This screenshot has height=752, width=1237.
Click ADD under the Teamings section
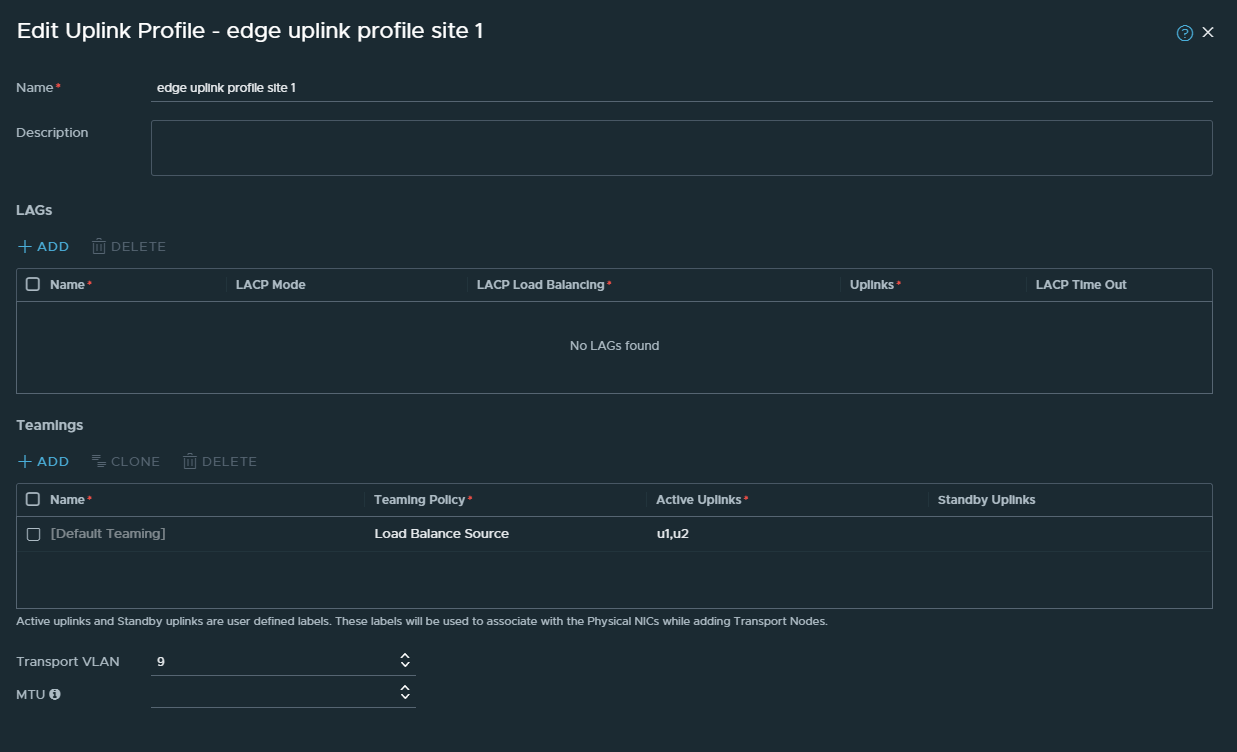pyautogui.click(x=43, y=461)
